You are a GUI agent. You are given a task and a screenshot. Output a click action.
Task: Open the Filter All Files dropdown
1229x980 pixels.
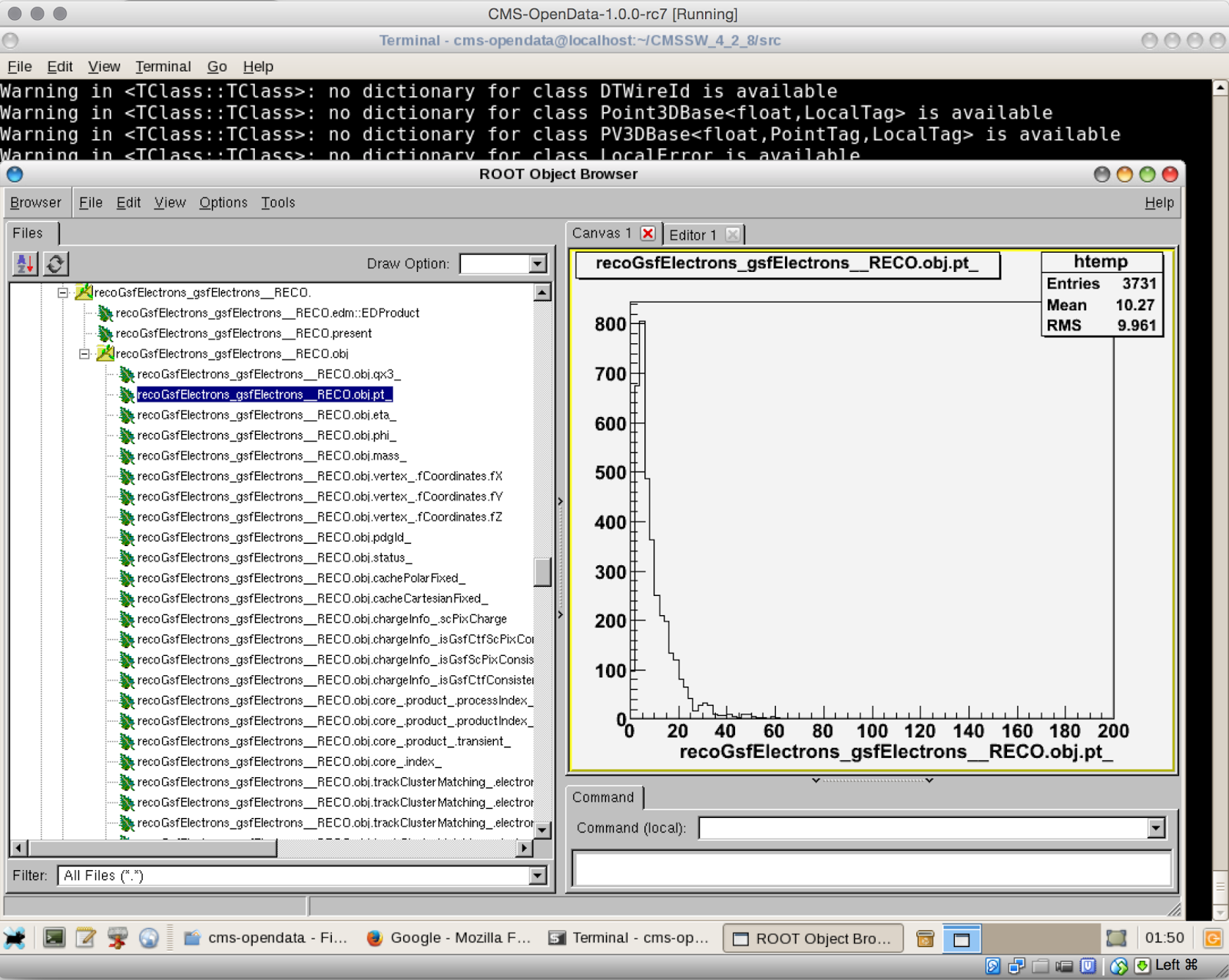[538, 876]
